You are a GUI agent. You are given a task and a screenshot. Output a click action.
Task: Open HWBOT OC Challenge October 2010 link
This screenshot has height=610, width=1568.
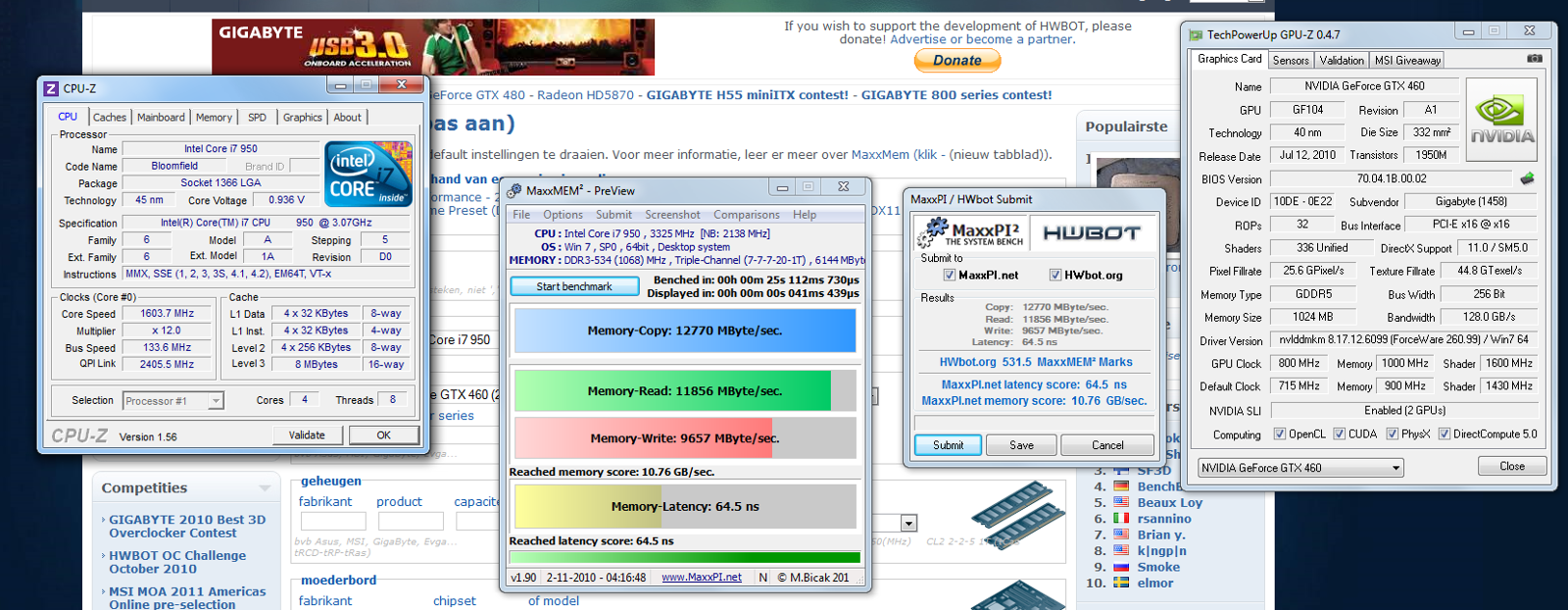tap(177, 562)
